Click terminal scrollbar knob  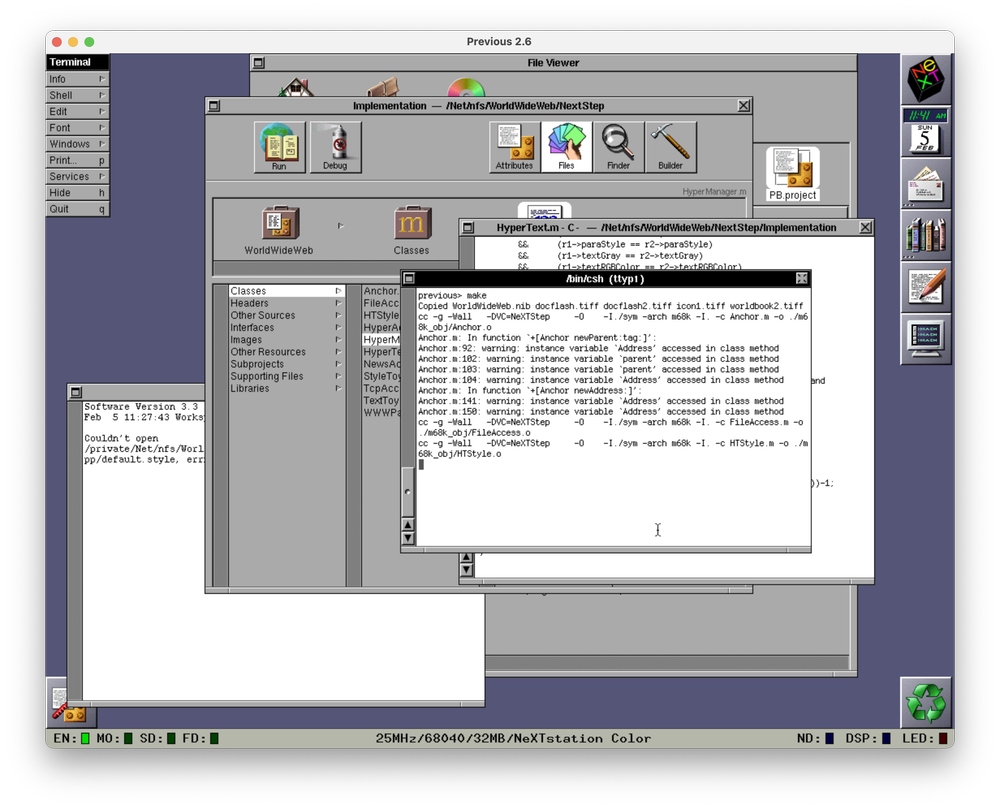pyautogui.click(x=408, y=492)
